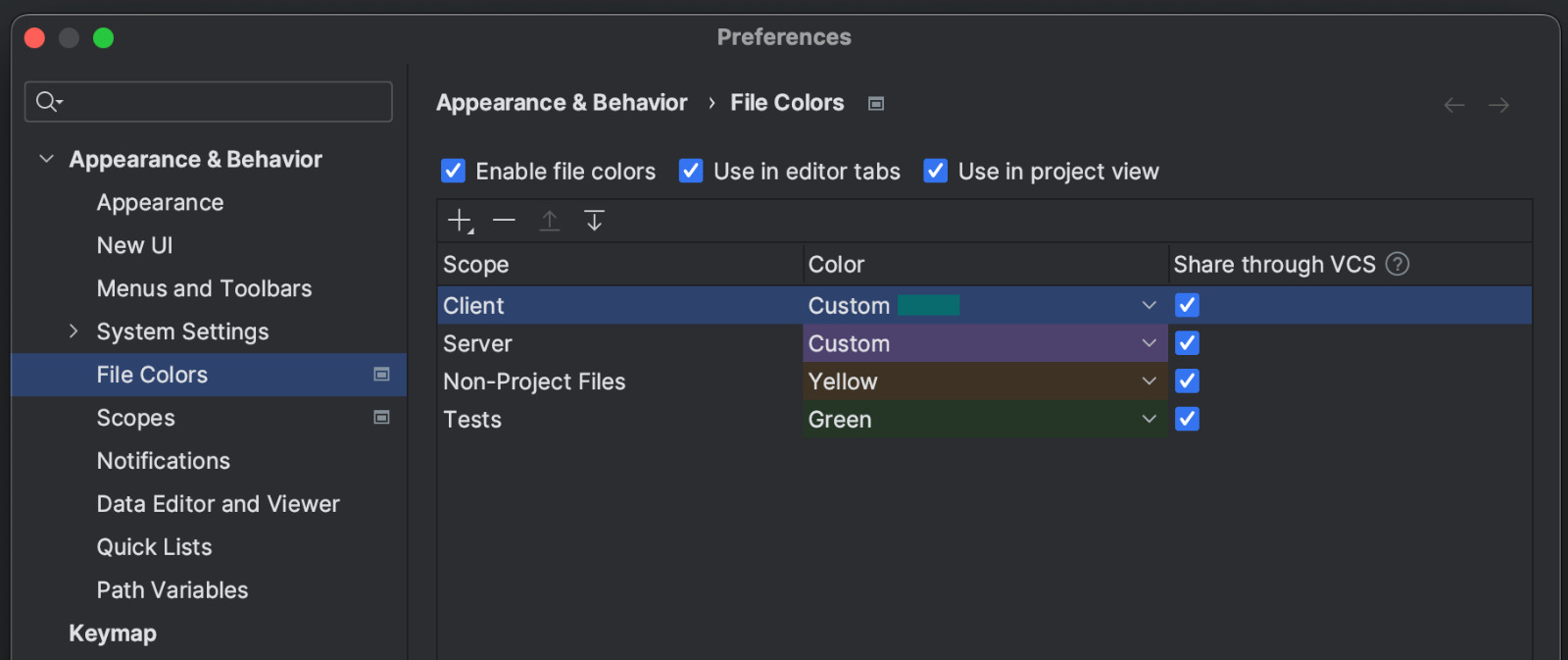Image resolution: width=1568 pixels, height=660 pixels.
Task: Click the Remove scope minus icon
Action: pyautogui.click(x=504, y=221)
